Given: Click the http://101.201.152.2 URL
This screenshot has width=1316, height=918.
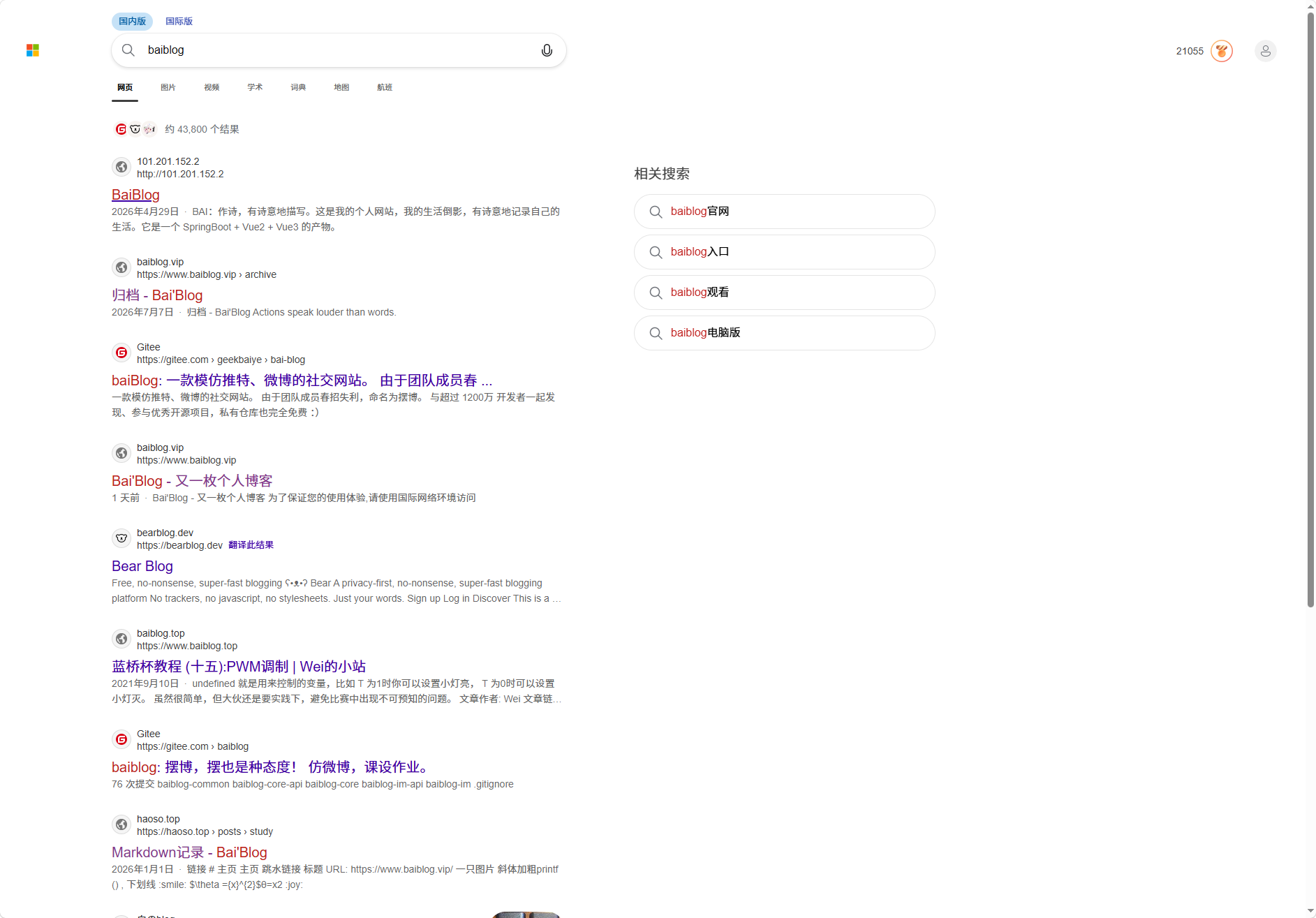Looking at the screenshot, I should click(x=180, y=174).
